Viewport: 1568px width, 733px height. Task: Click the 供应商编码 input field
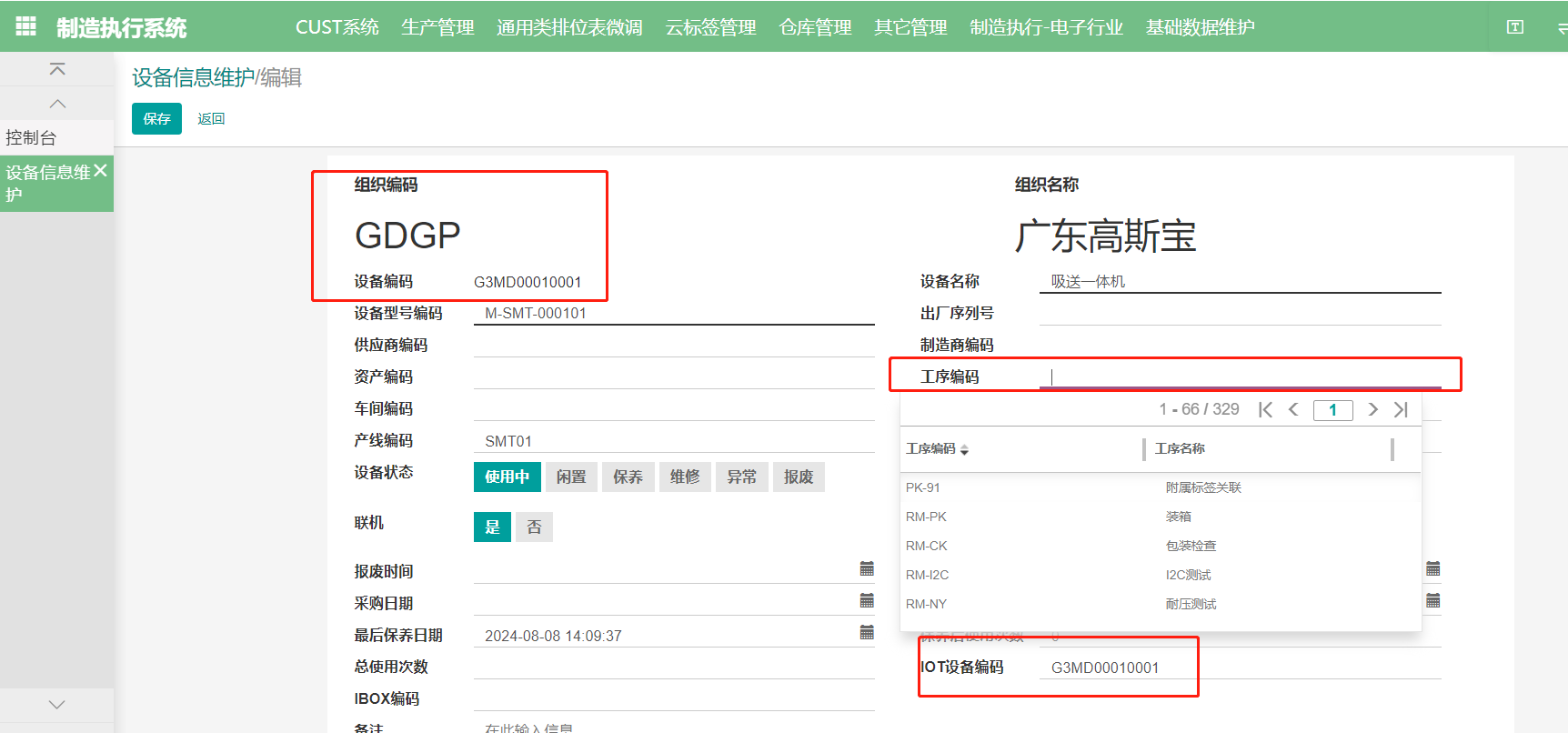coord(674,345)
